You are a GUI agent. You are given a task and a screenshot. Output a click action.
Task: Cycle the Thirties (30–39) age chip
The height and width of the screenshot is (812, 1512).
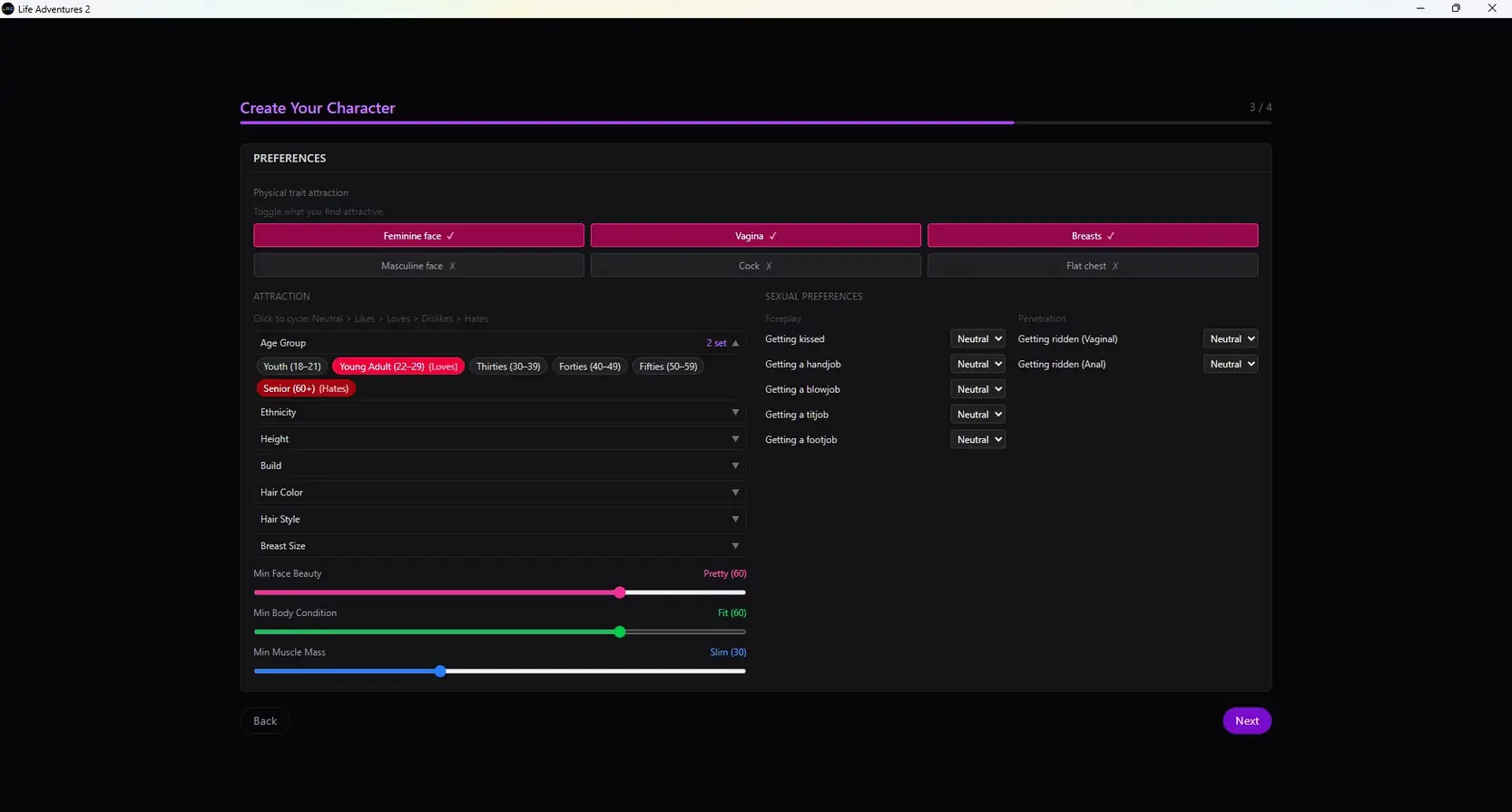[507, 367]
